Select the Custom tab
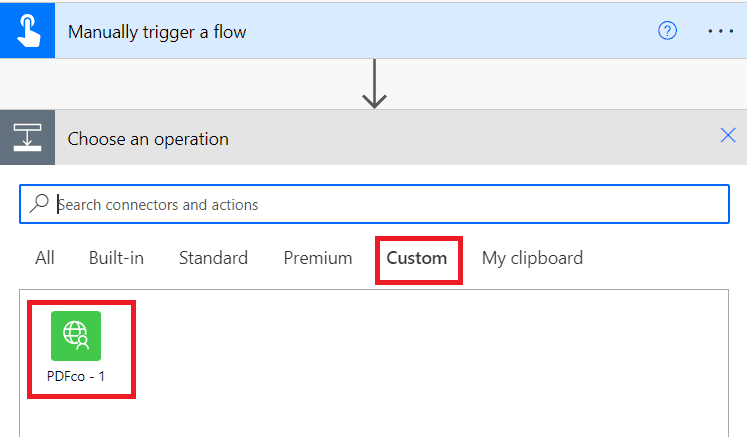This screenshot has height=437, width=747. 417,258
